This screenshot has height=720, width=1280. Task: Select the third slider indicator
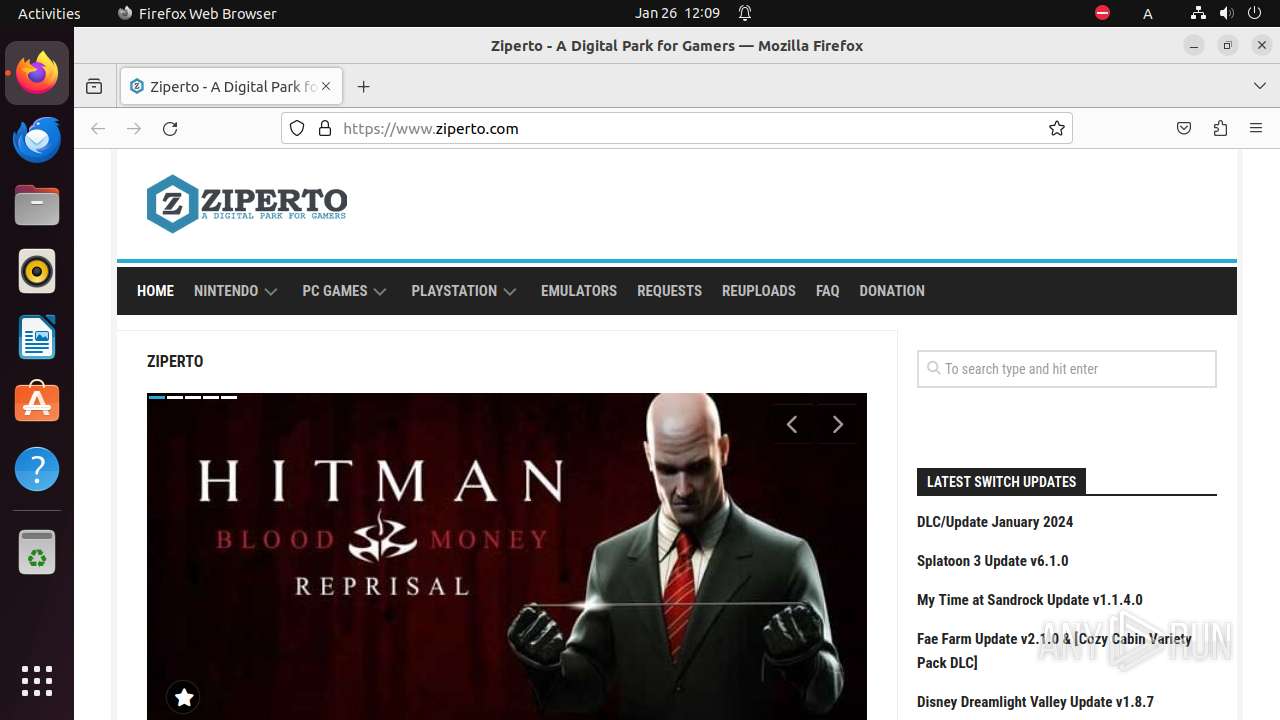tap(193, 397)
